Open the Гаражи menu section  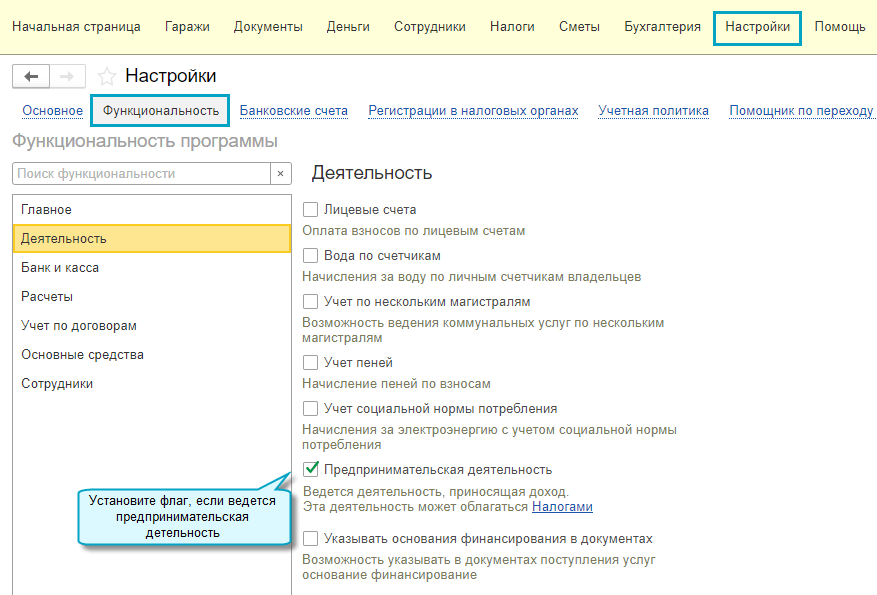pos(187,27)
